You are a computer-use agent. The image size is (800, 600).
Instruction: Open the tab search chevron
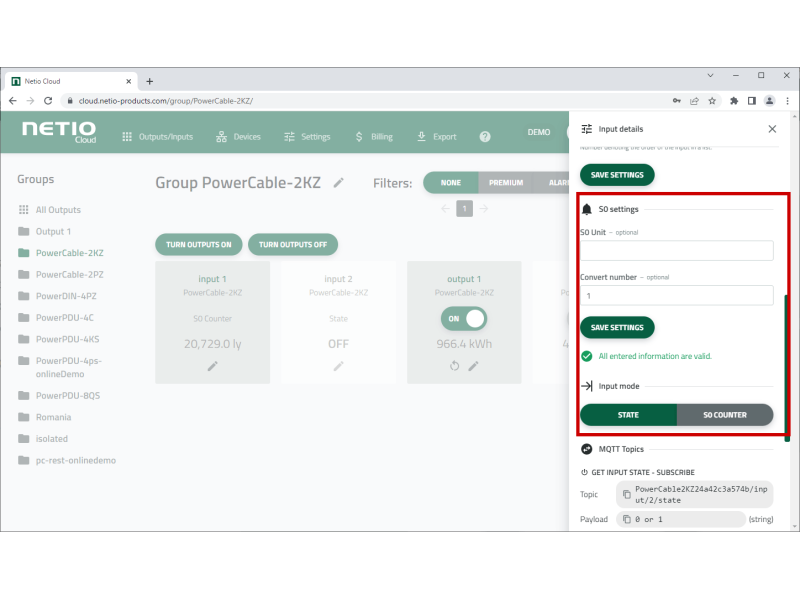click(710, 76)
